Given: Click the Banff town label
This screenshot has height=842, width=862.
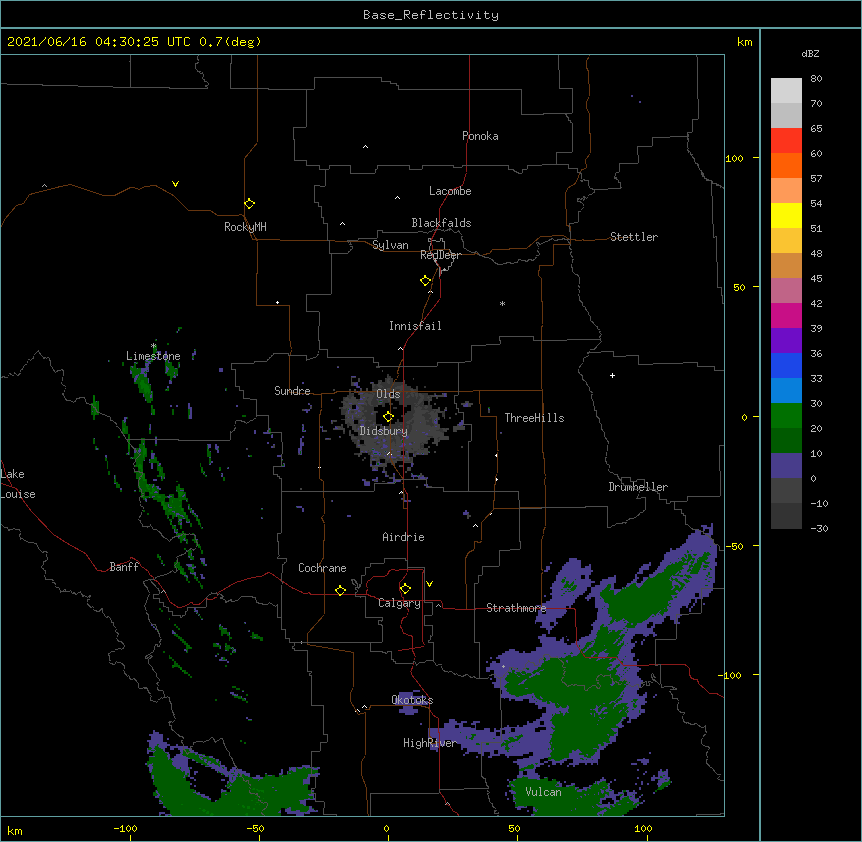Looking at the screenshot, I should [x=124, y=567].
